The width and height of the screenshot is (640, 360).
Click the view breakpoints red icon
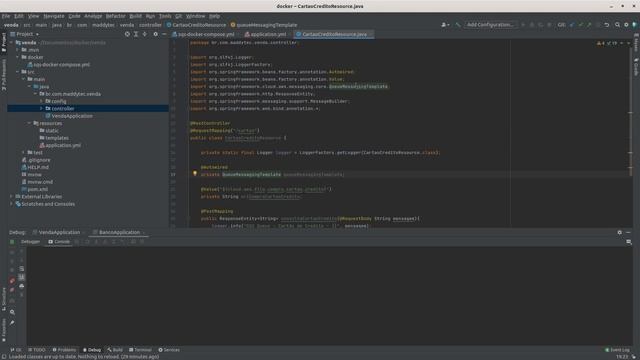click(x=12, y=281)
